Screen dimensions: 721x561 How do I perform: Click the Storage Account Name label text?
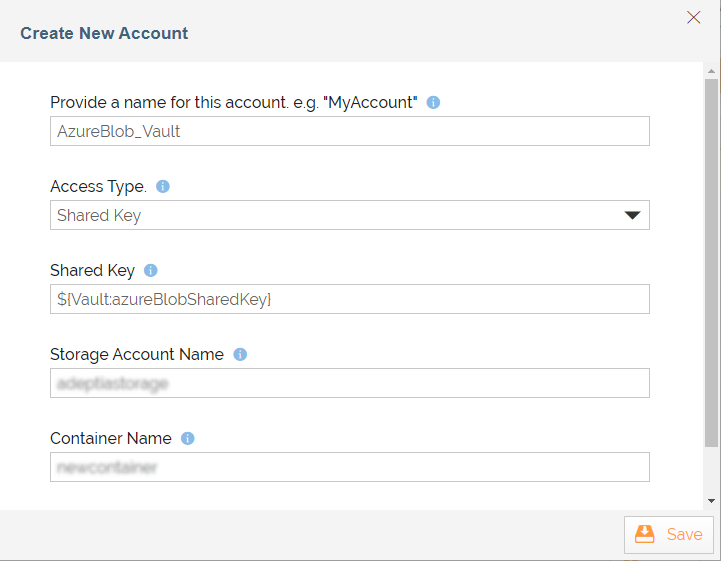138,354
